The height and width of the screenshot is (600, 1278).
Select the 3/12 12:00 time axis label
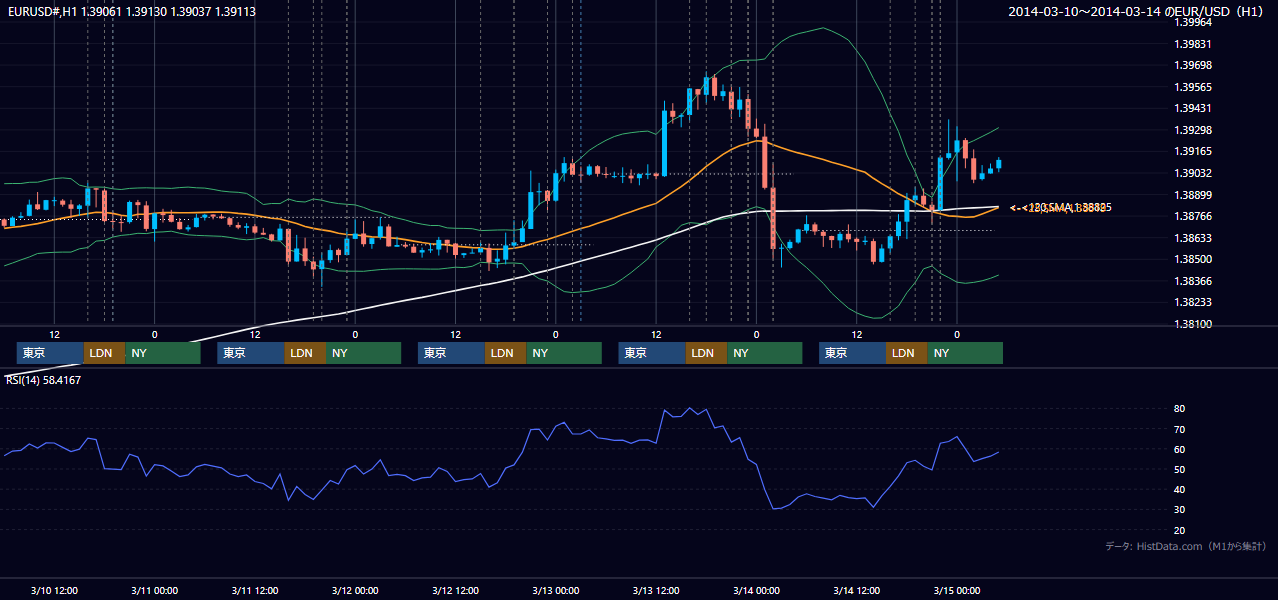(x=455, y=590)
